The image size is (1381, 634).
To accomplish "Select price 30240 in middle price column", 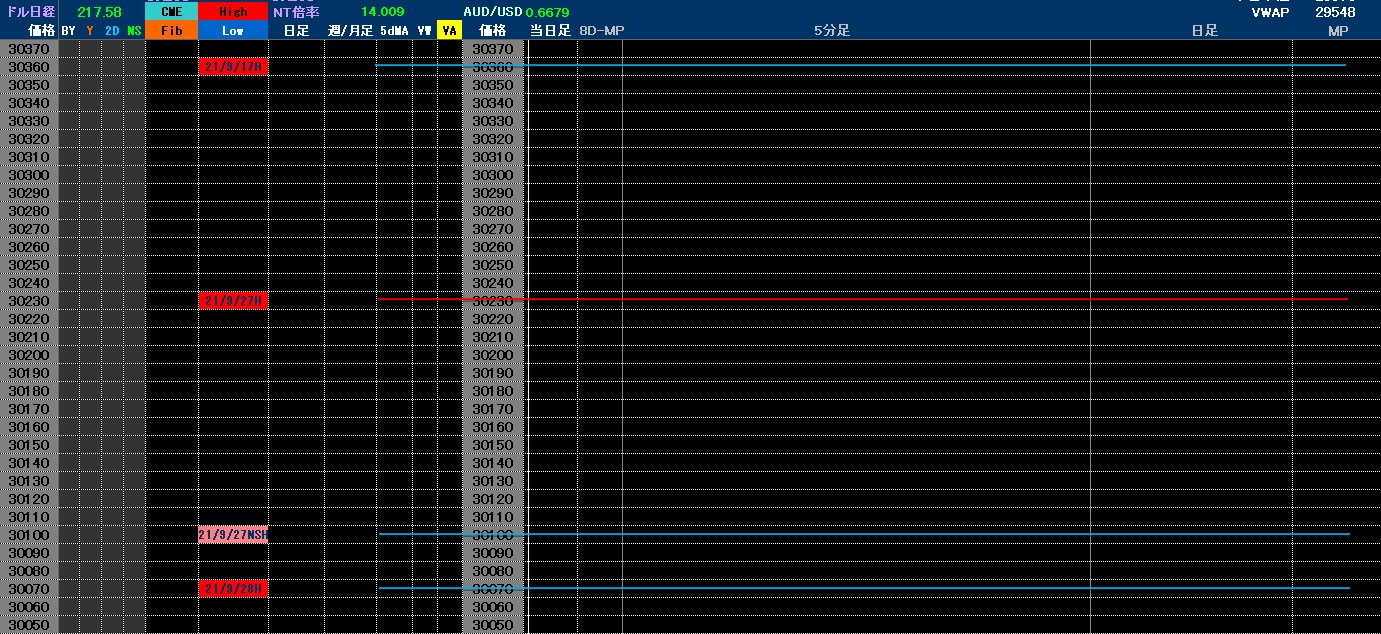I will 492,283.
